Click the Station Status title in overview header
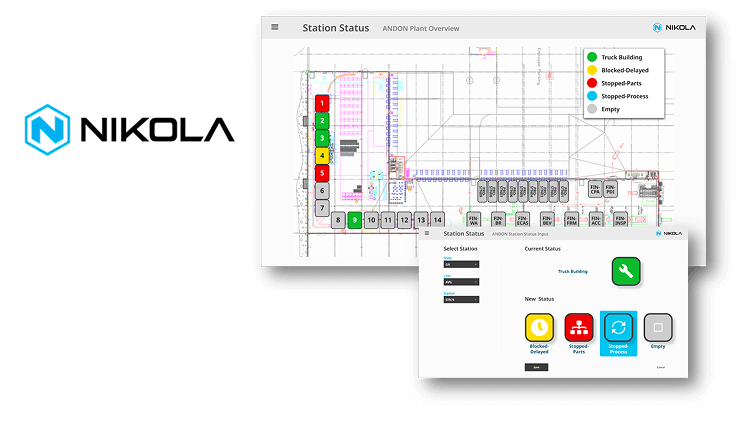The image size is (739, 436). click(336, 28)
